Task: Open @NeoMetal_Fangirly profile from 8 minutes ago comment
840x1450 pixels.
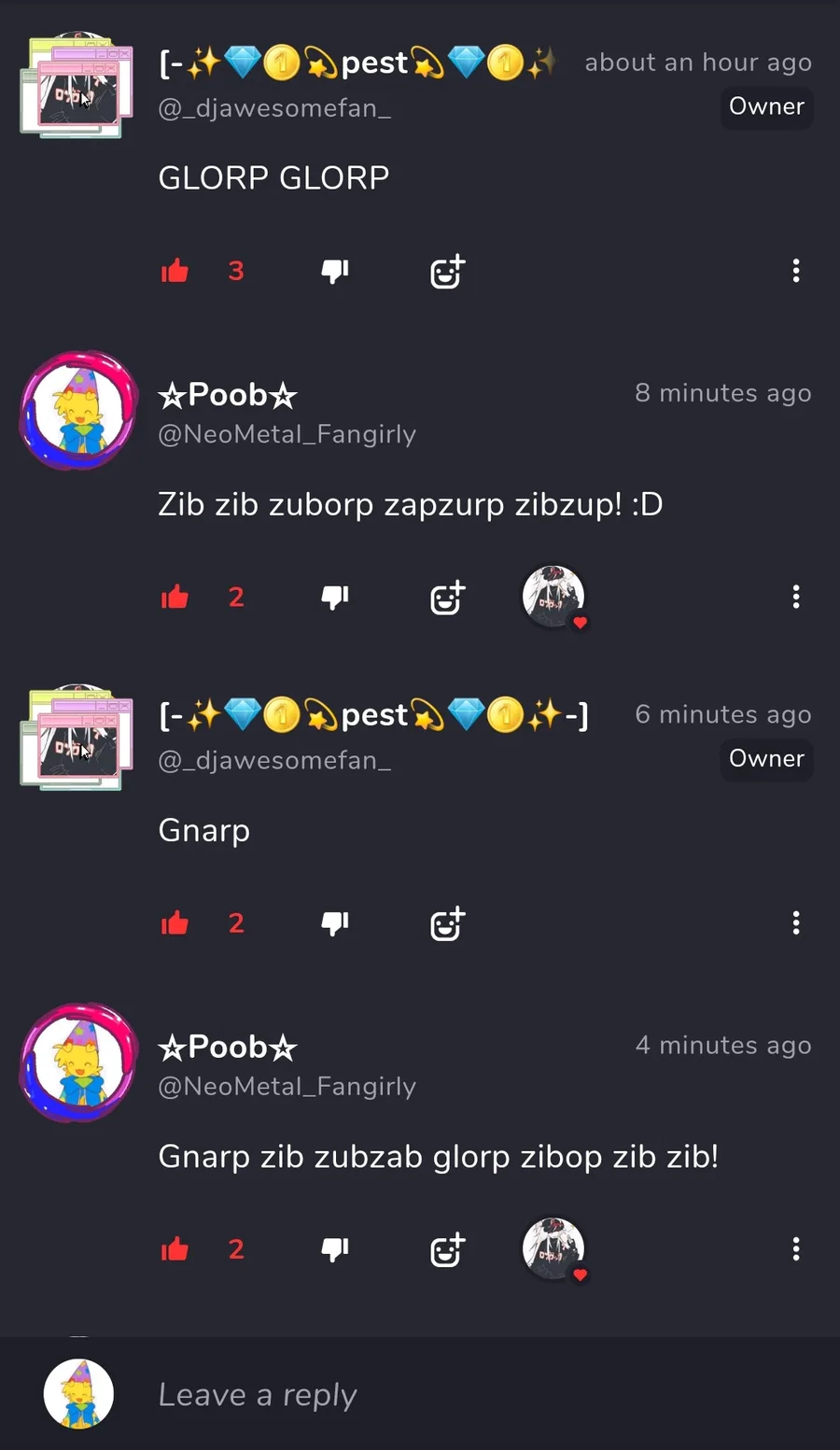Action: tap(287, 434)
